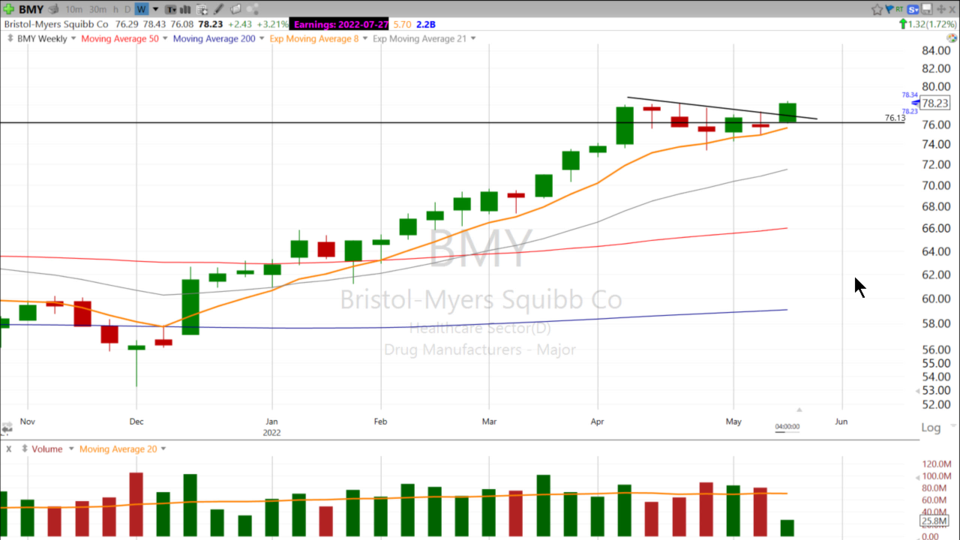Click the small triangle above 04:00:00

(799, 410)
